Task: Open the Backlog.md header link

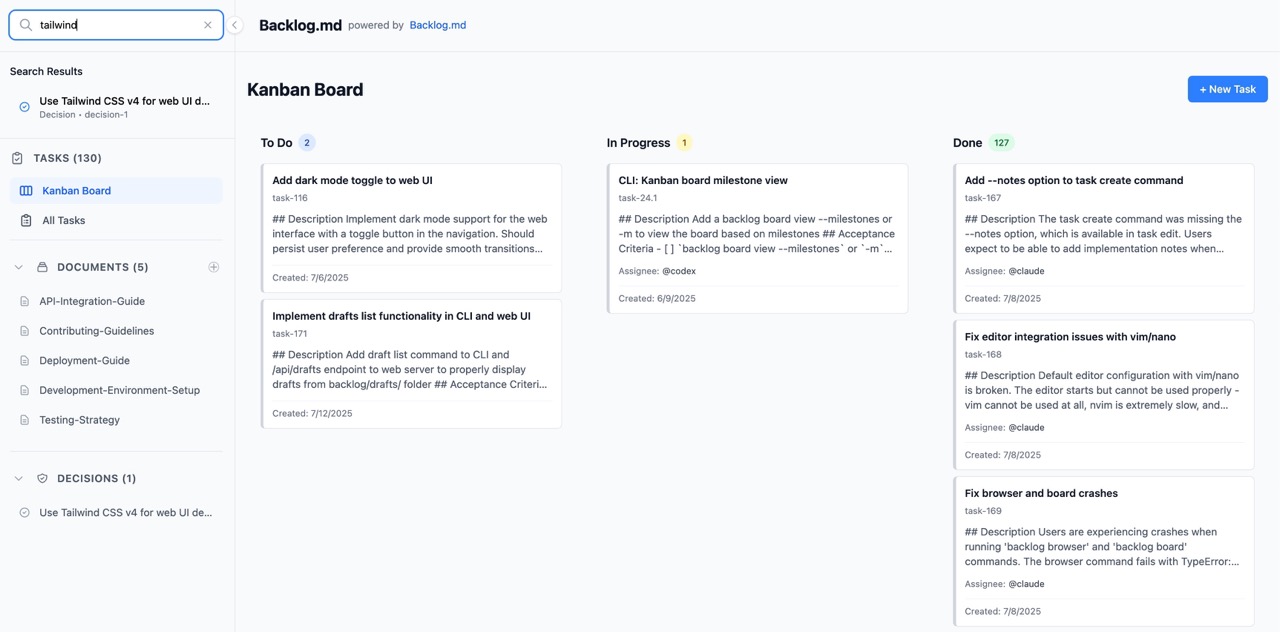Action: (437, 24)
